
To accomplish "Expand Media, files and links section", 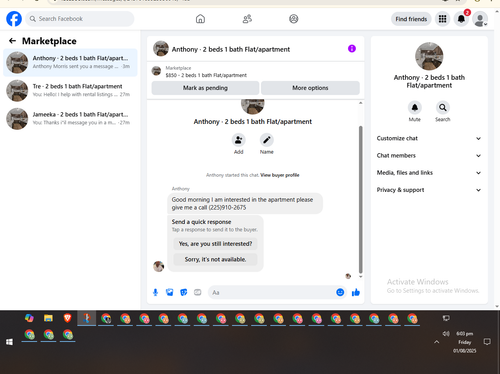I will [429, 173].
